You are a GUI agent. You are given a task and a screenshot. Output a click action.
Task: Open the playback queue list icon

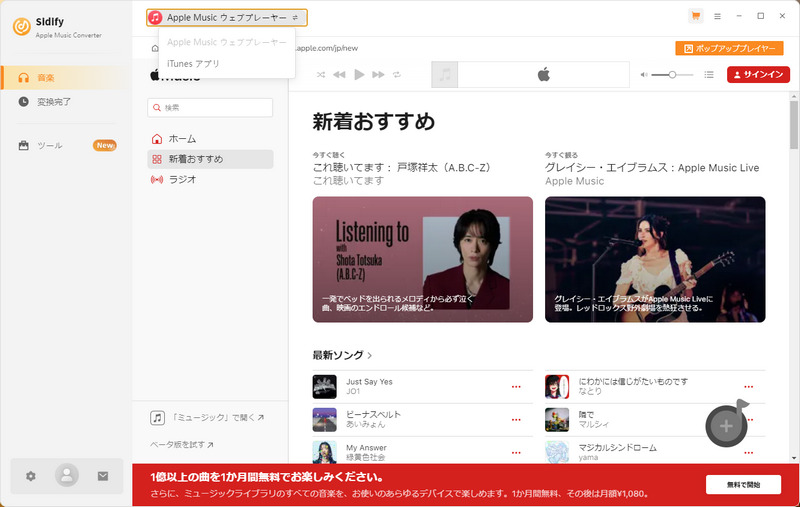pyautogui.click(x=709, y=74)
